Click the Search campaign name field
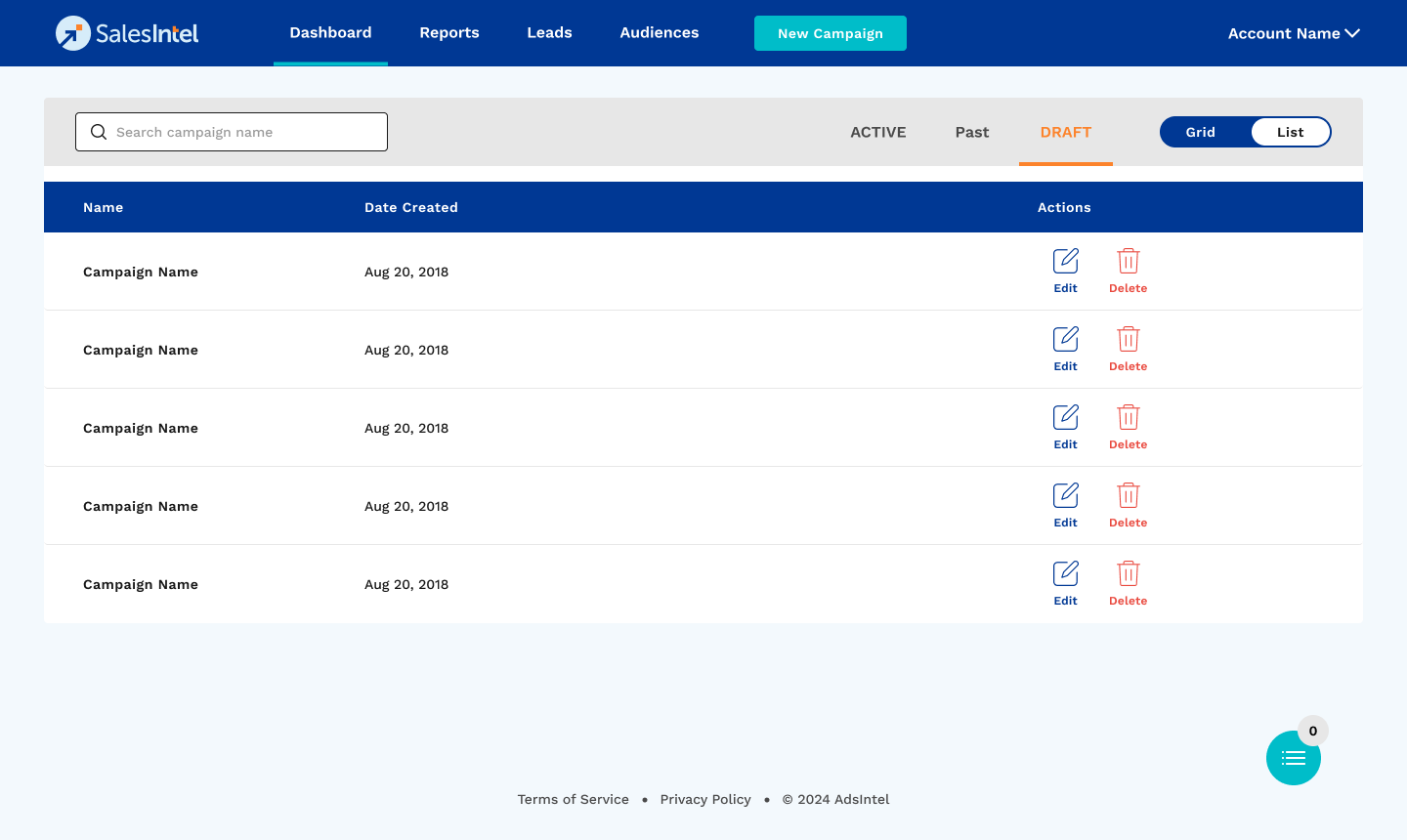This screenshot has height=840, width=1407. click(x=244, y=132)
